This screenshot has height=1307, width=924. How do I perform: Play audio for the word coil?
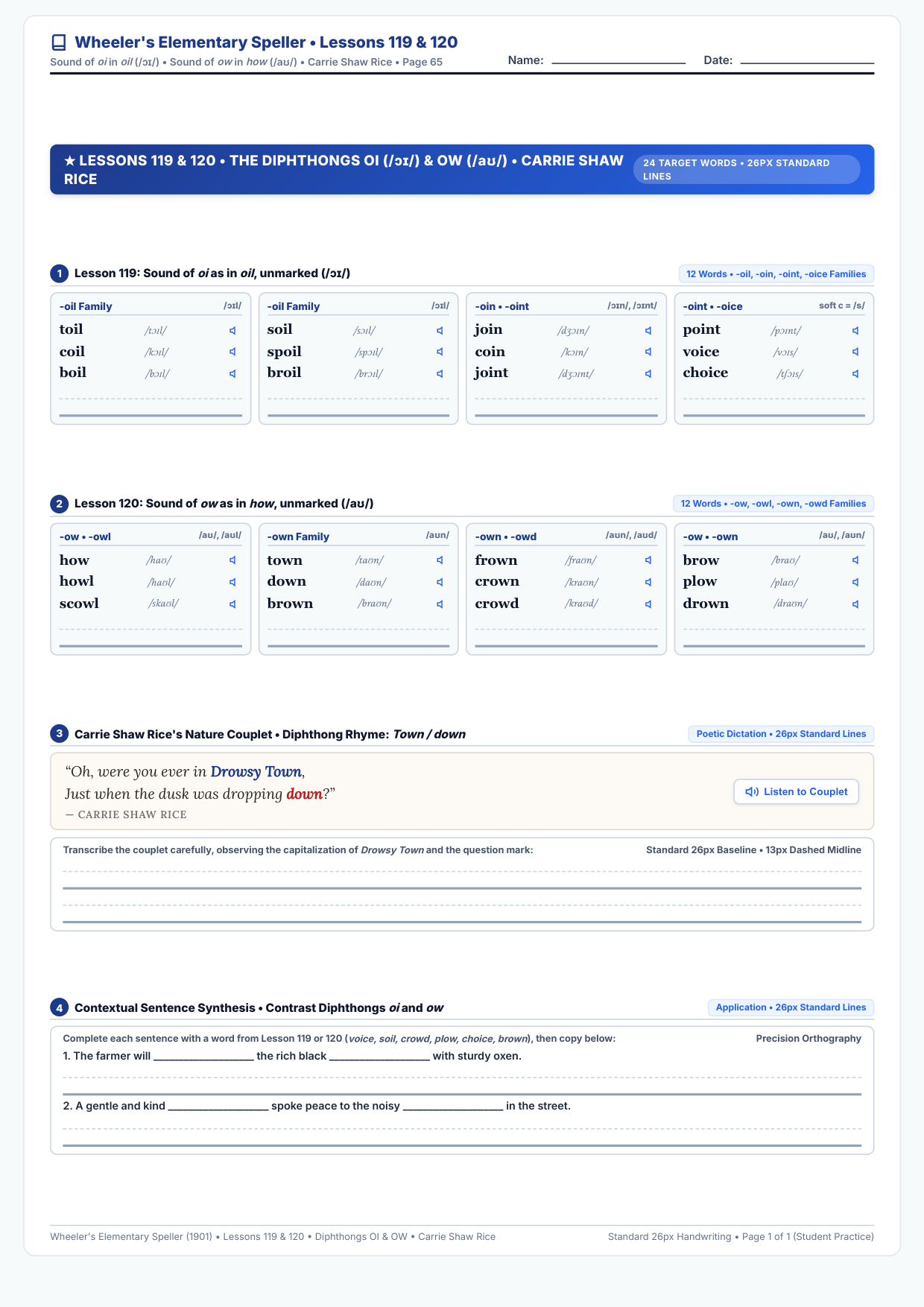tap(232, 352)
